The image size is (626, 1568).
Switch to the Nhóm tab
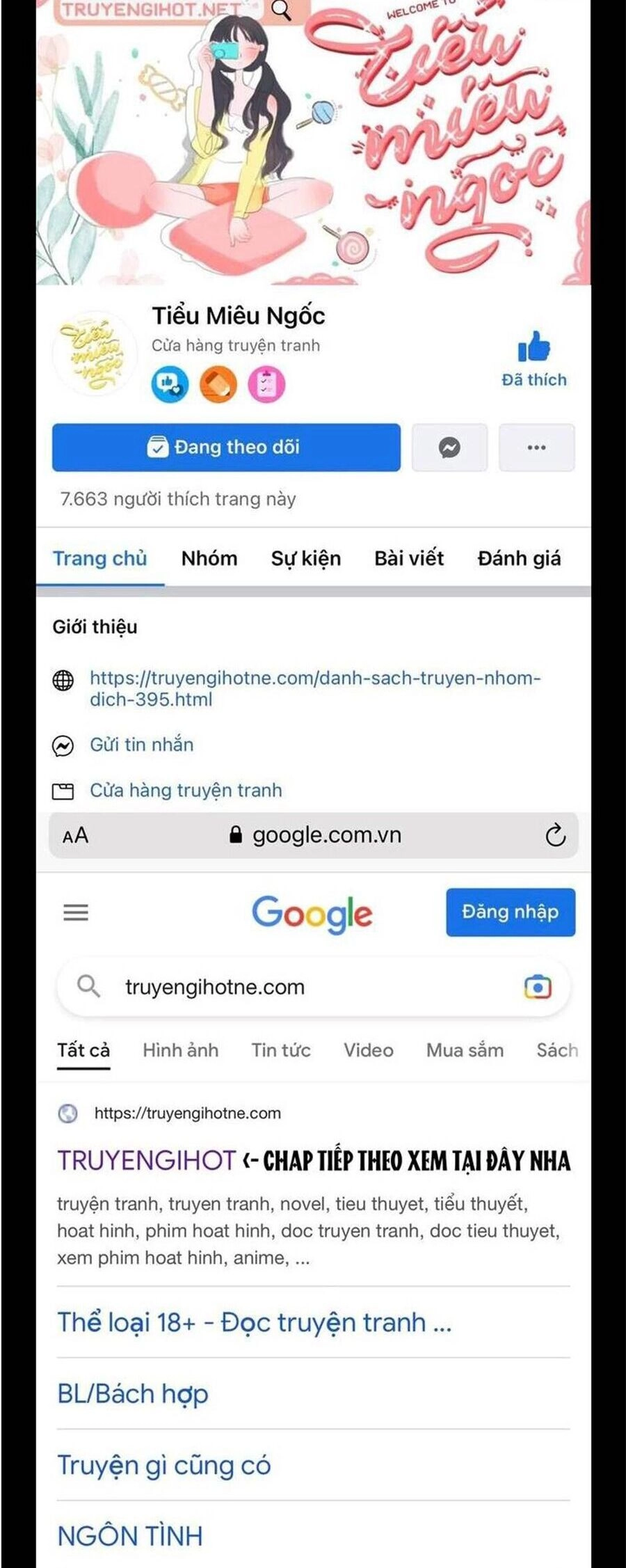point(209,558)
